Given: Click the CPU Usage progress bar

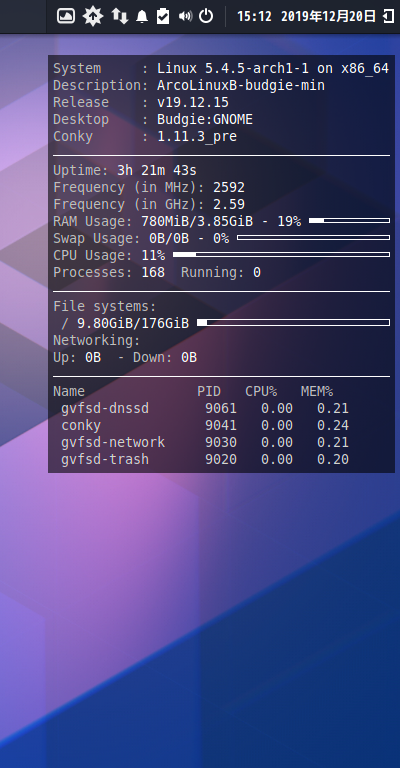Looking at the screenshot, I should (282, 255).
